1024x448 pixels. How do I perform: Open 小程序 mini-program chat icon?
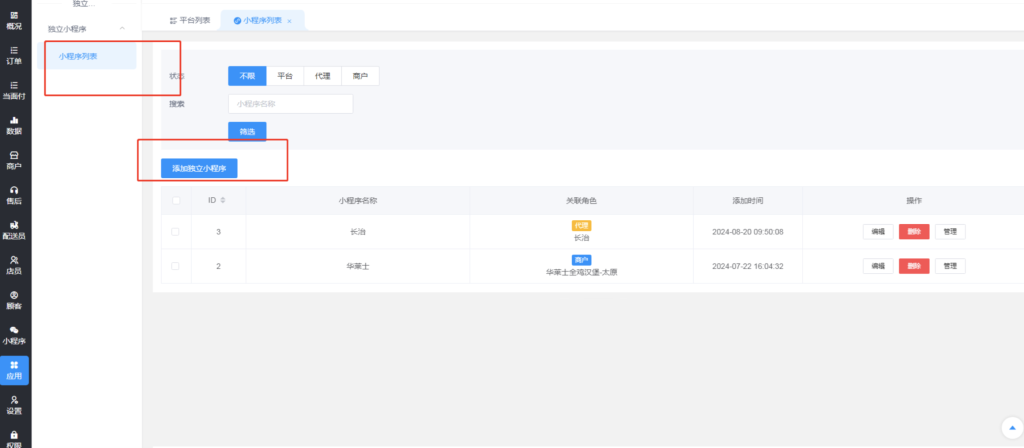(14, 335)
